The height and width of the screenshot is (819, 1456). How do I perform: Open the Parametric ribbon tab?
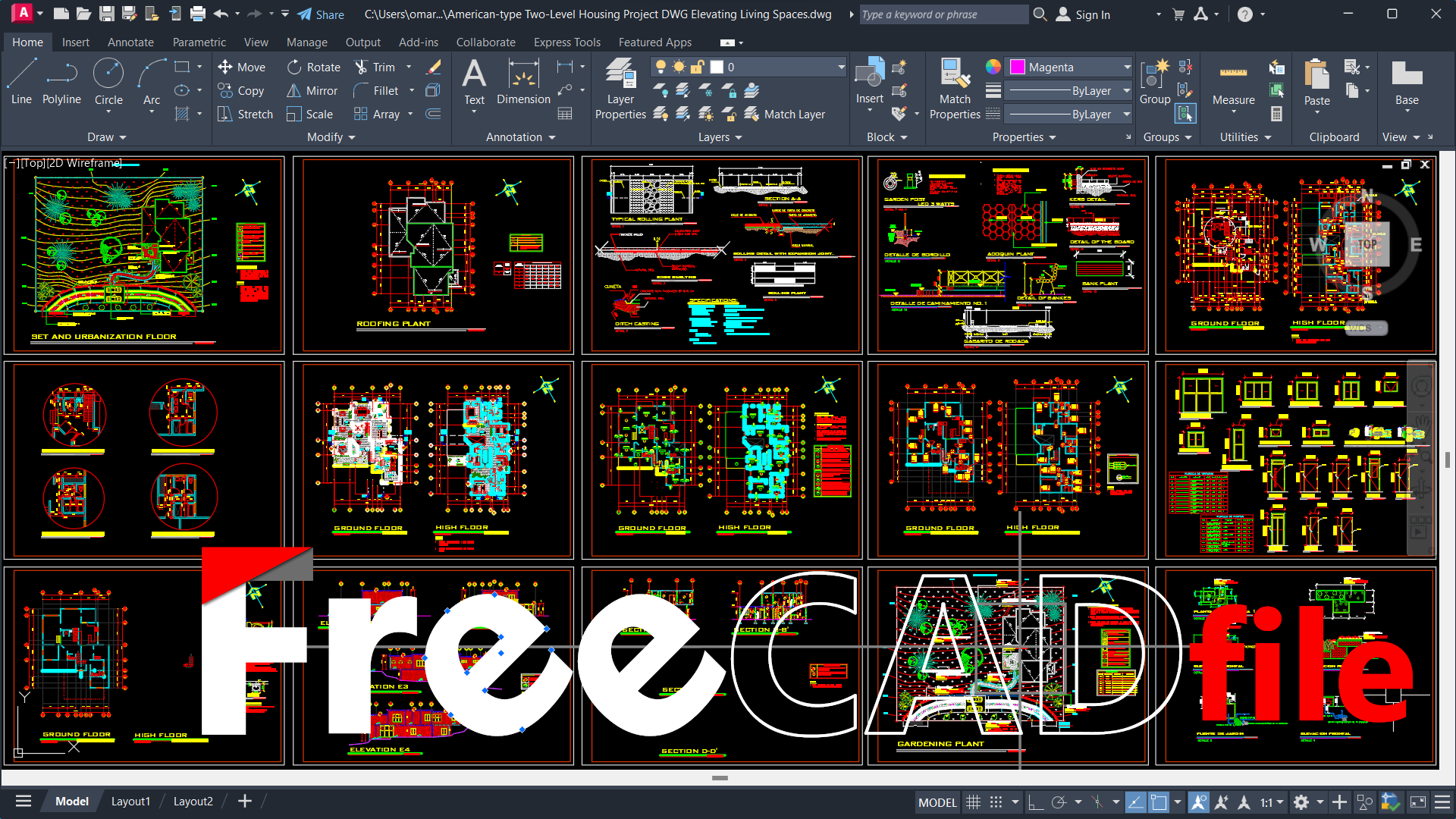tap(199, 42)
